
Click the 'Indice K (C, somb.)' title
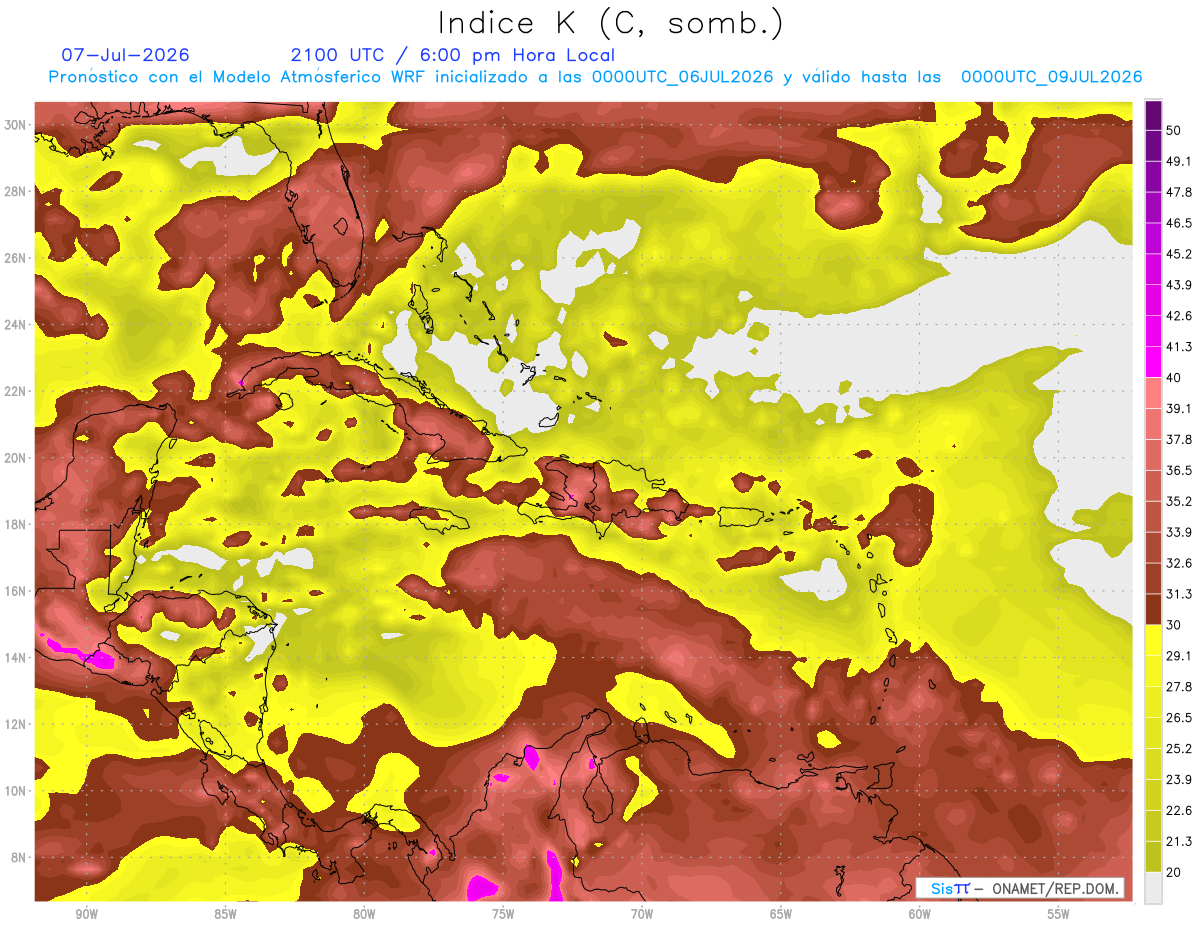(x=610, y=24)
